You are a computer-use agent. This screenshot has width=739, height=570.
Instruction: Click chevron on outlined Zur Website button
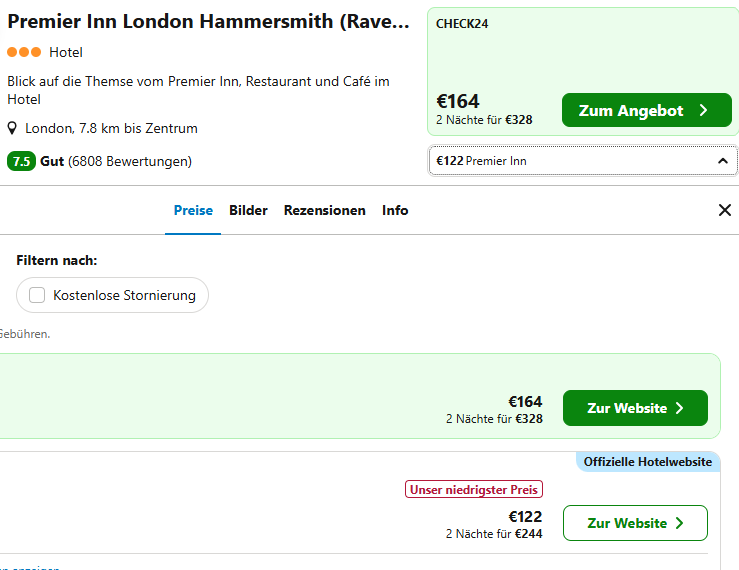[x=679, y=523]
